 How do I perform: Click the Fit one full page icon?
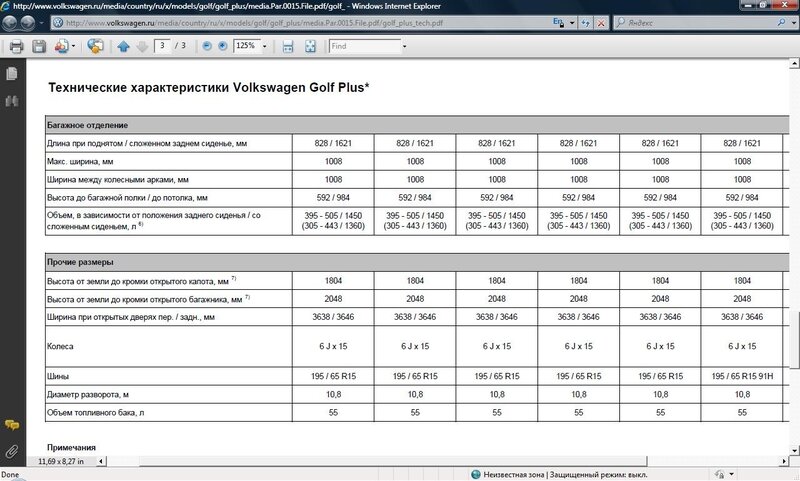310,46
